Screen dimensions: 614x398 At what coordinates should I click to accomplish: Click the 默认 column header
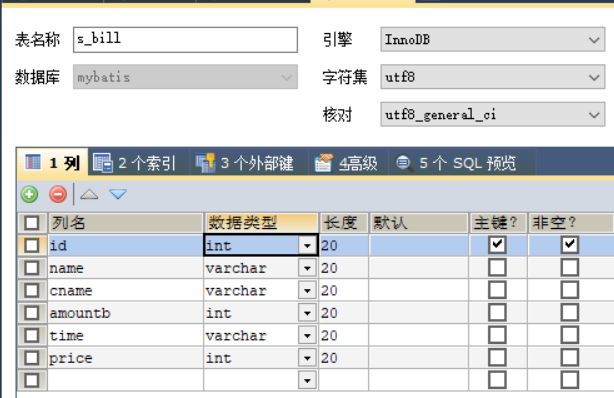[x=419, y=223]
